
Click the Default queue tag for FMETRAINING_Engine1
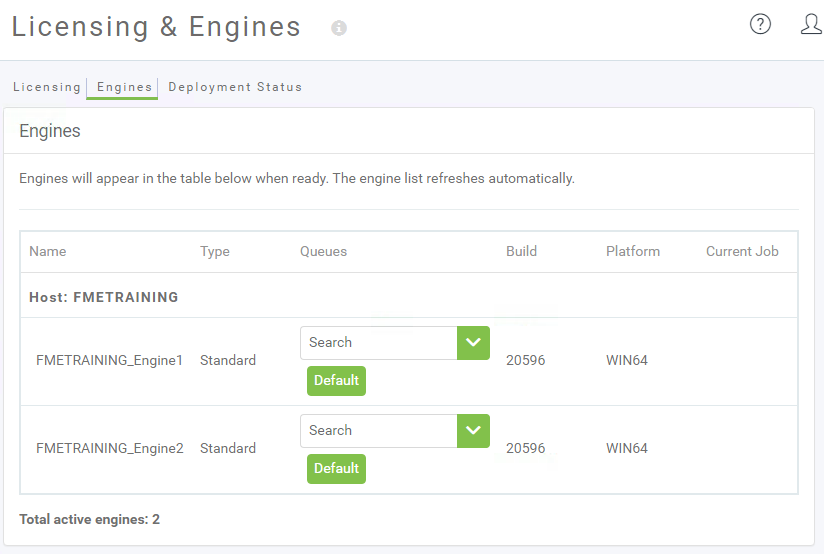click(x=336, y=381)
